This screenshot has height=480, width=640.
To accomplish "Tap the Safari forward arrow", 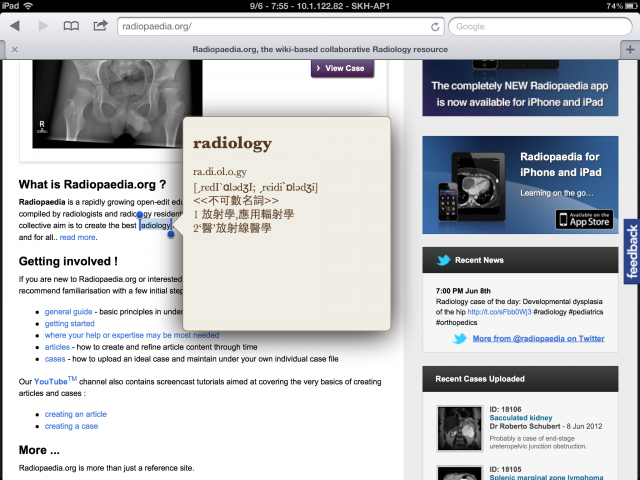I will pos(42,26).
